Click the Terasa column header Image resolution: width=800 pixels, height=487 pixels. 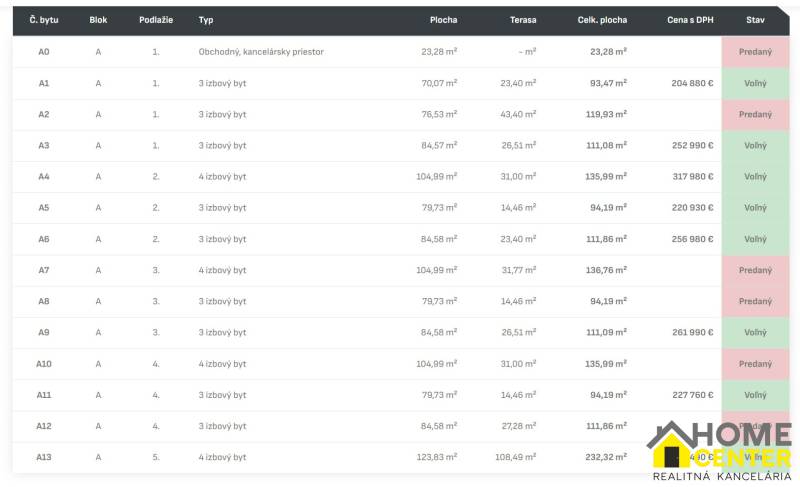click(x=522, y=20)
